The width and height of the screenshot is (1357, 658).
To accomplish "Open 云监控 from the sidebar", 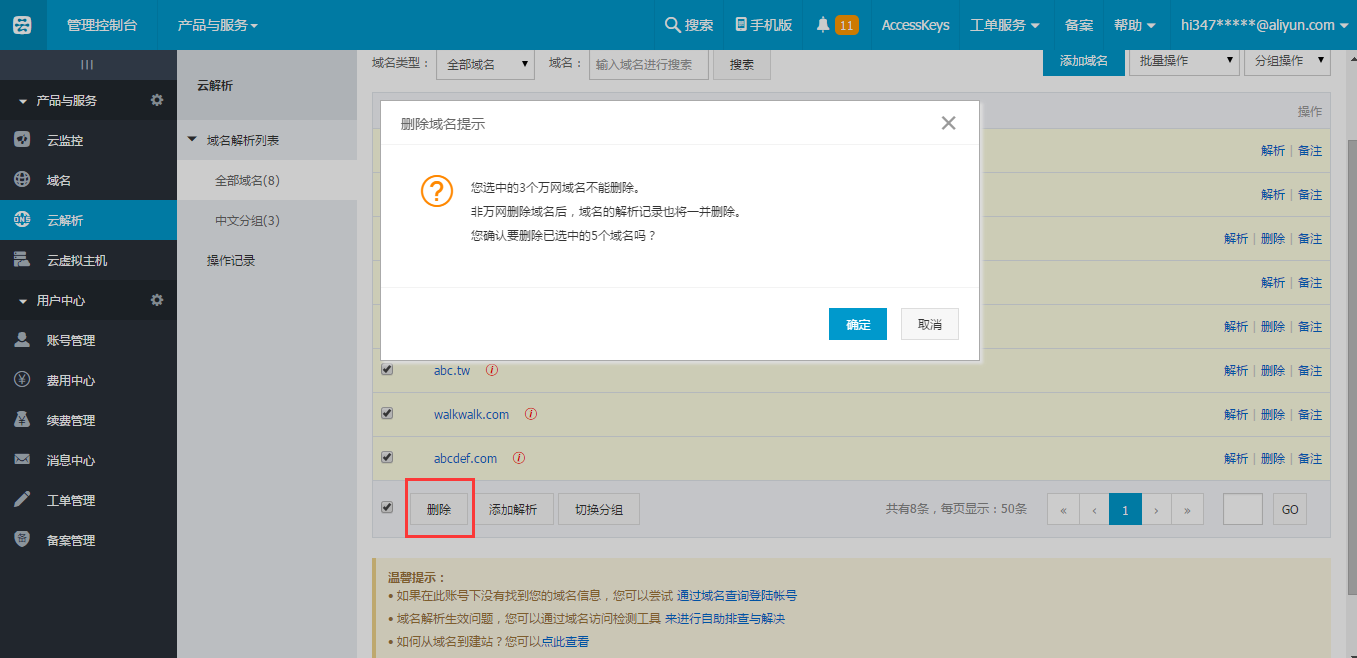I will coord(65,140).
